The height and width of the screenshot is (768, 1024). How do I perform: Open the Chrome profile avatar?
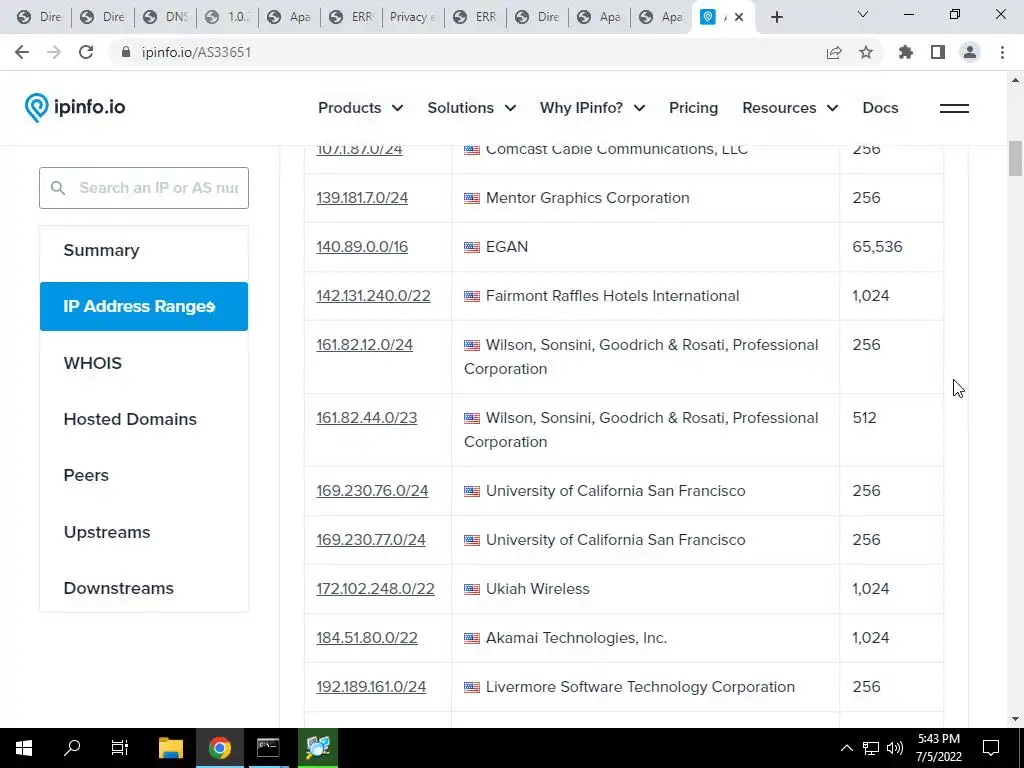pyautogui.click(x=970, y=52)
